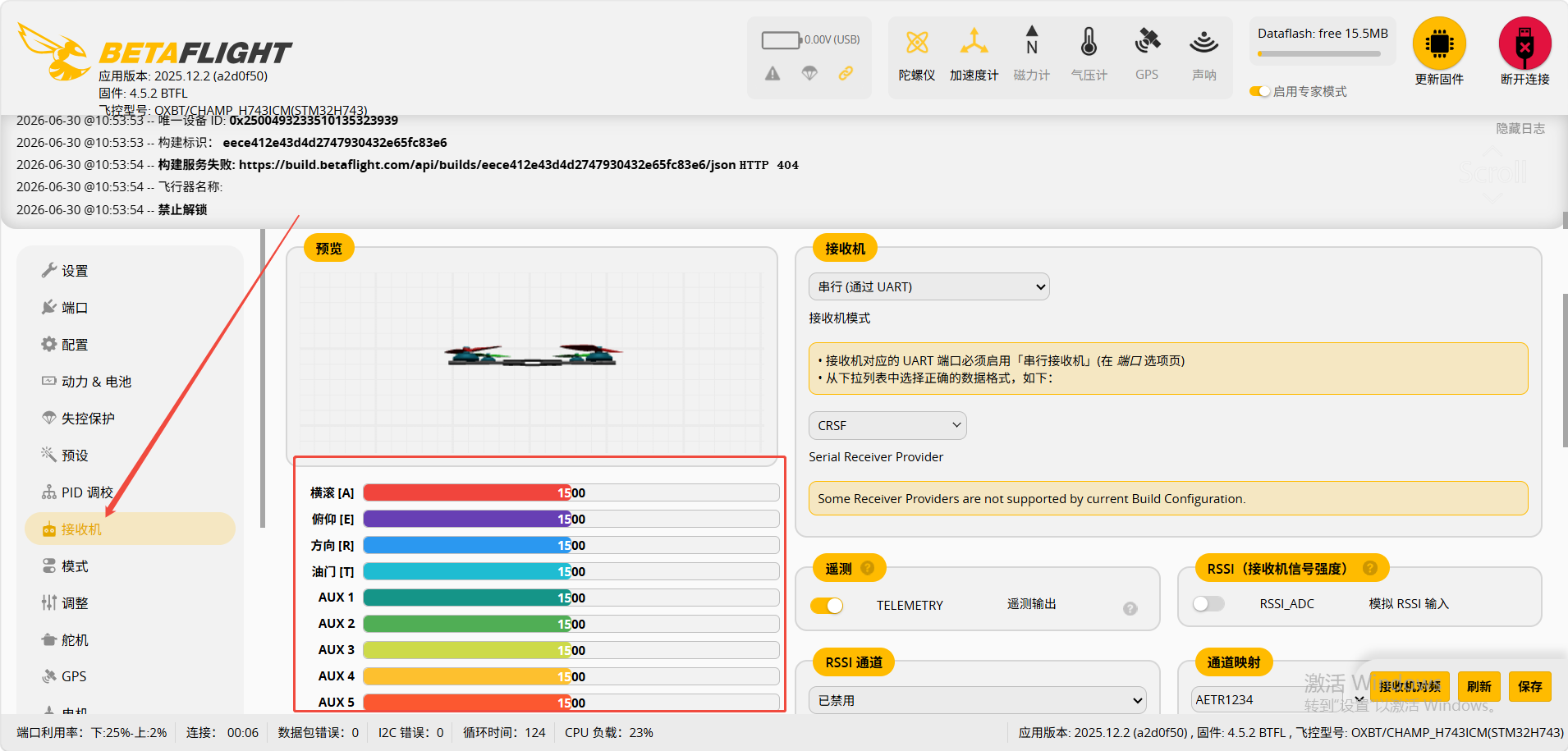Open the serial (UART) receiver mode dropdown
This screenshot has width=1568, height=751.
pos(928,286)
